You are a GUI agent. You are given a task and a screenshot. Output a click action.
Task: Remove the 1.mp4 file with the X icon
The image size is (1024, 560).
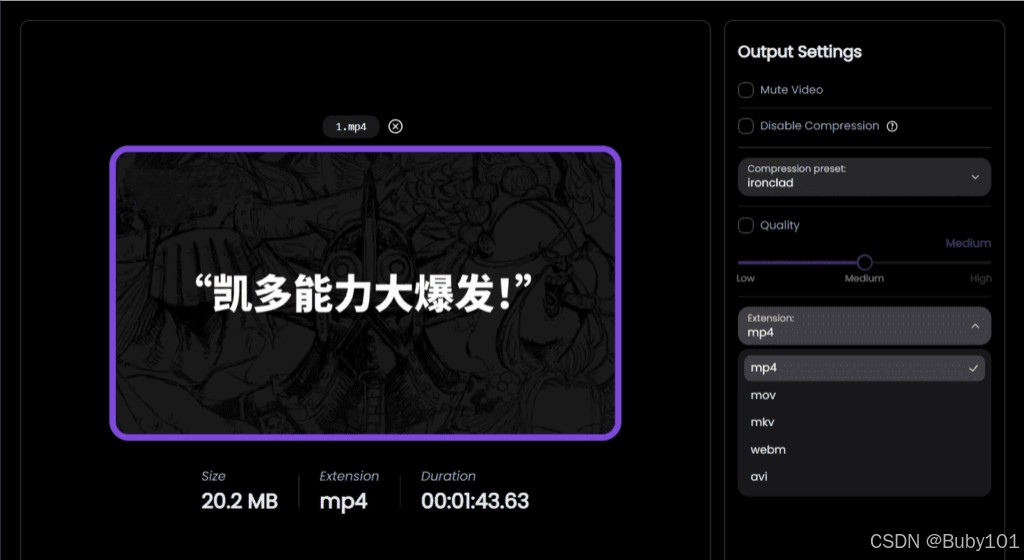[x=395, y=127]
